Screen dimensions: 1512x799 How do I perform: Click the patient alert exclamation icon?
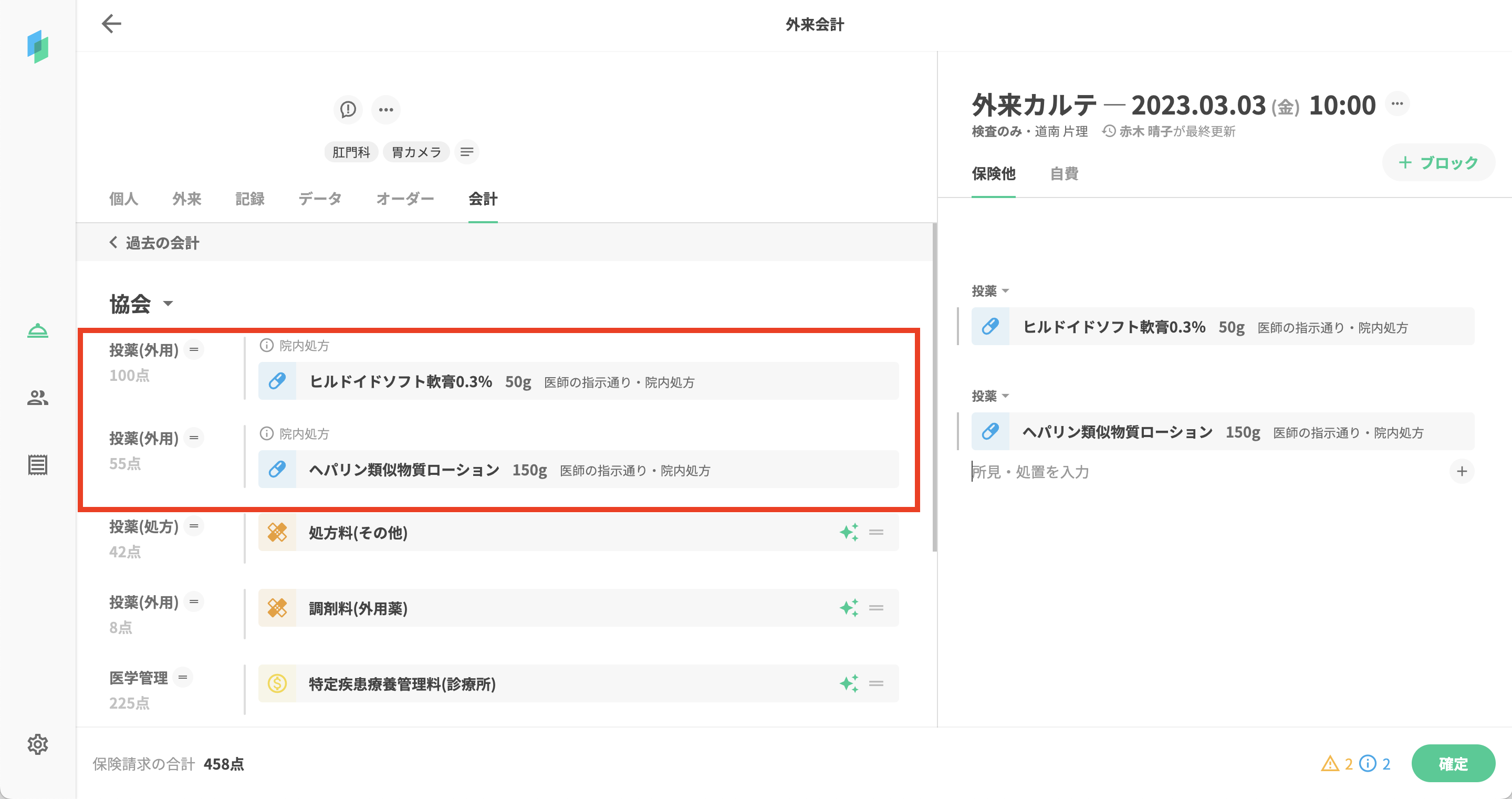[x=348, y=109]
